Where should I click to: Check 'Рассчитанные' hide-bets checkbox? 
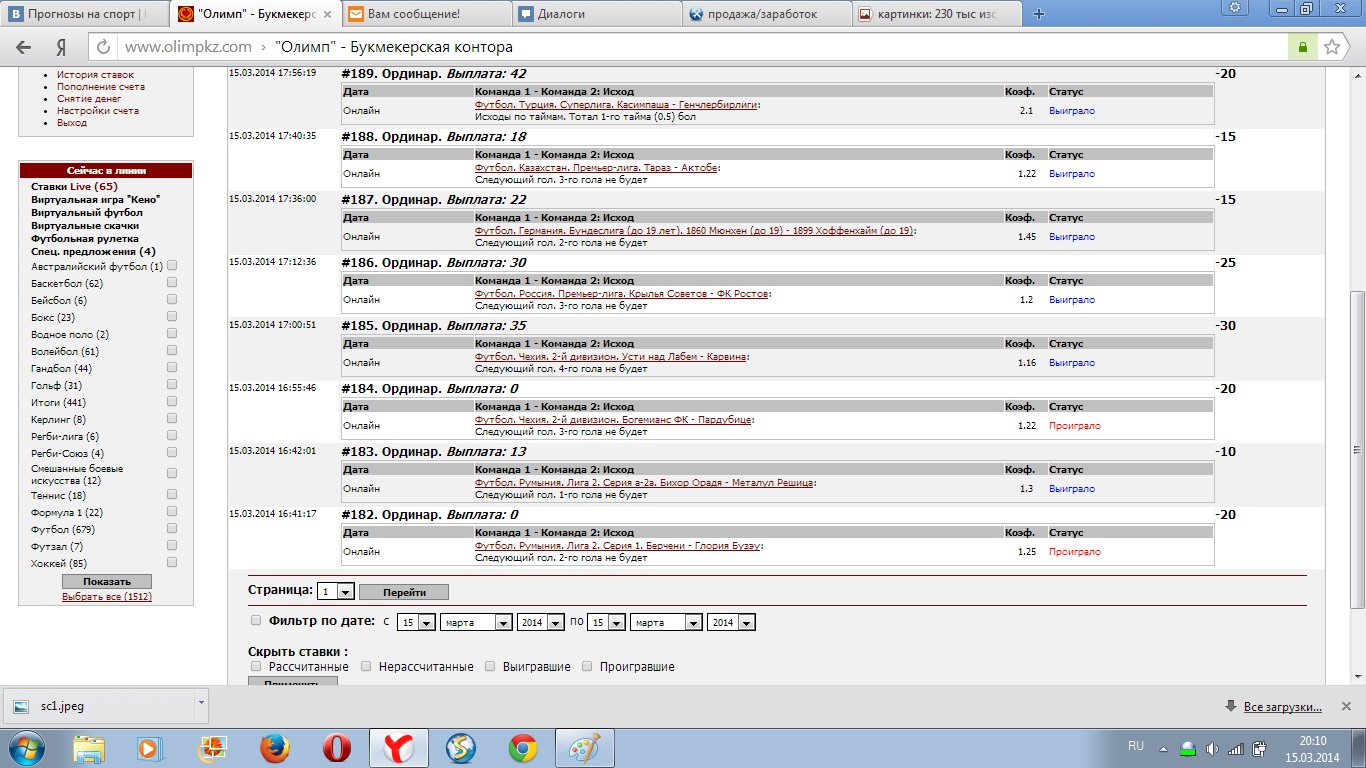[256, 666]
